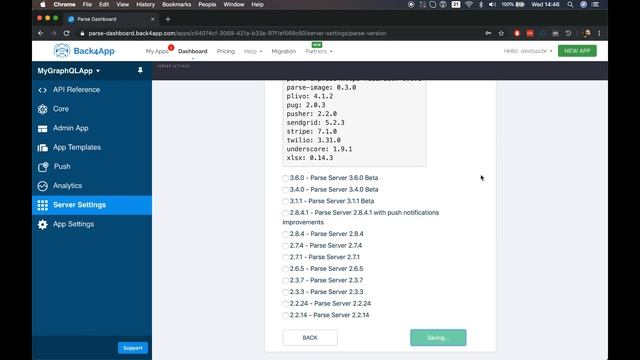Go to Dashboard navigation item
Viewport: 640px width, 360px height.
193,51
